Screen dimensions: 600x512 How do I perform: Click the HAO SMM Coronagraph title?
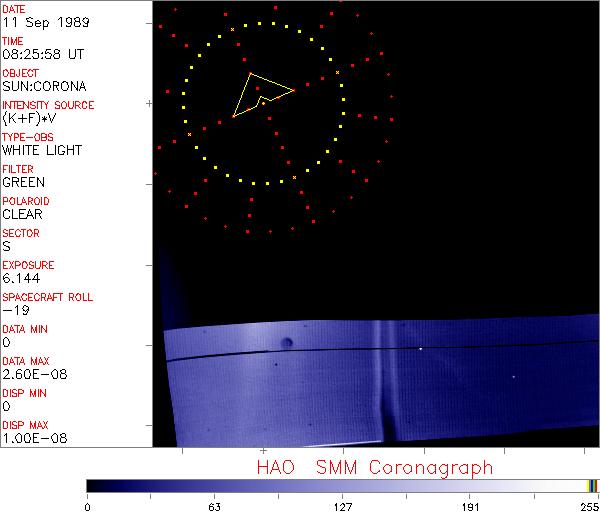tap(374, 468)
